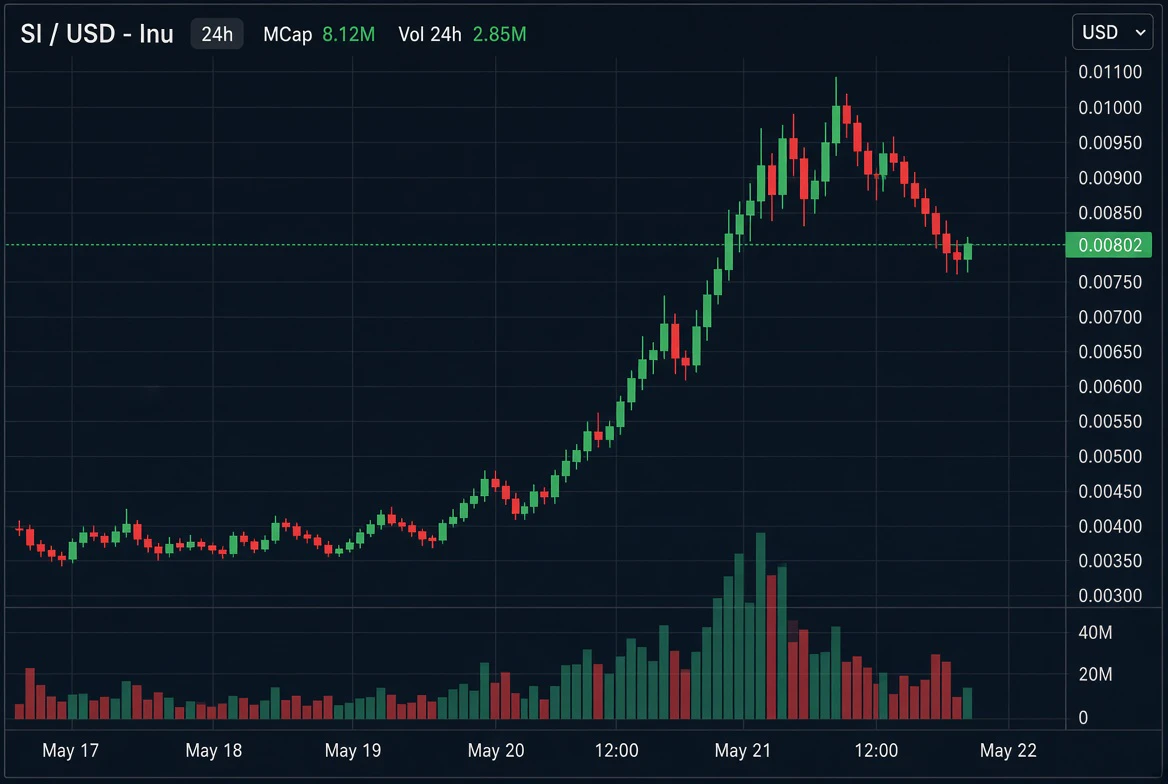Click the 0.01000 price axis label
The width and height of the screenshot is (1168, 784).
1110,107
